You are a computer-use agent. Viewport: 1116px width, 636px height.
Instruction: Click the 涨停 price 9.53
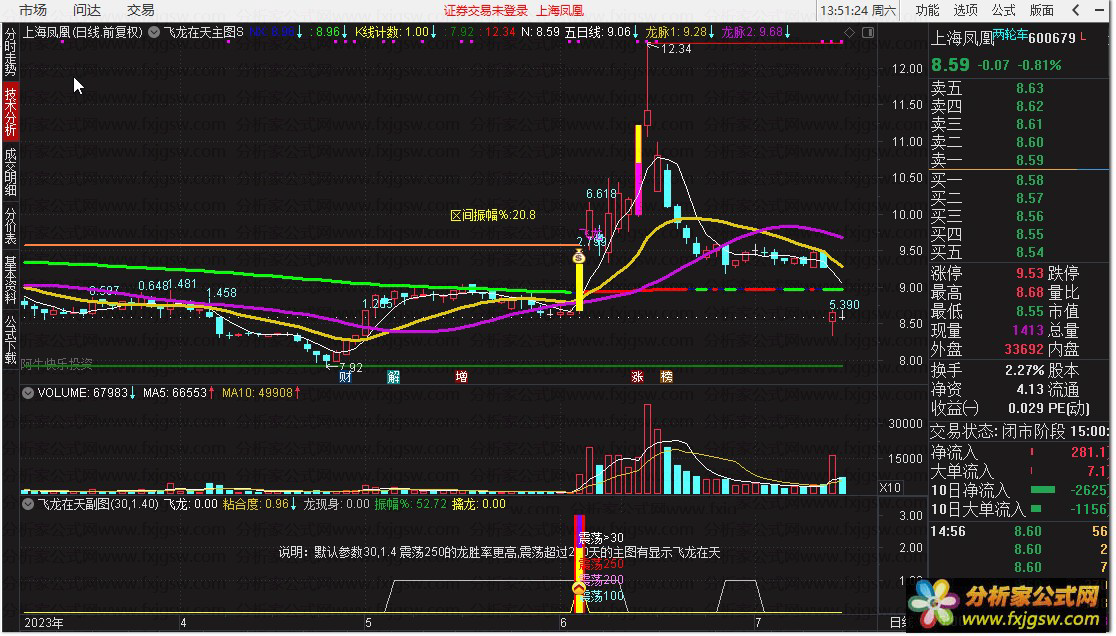pyautogui.click(x=1029, y=274)
